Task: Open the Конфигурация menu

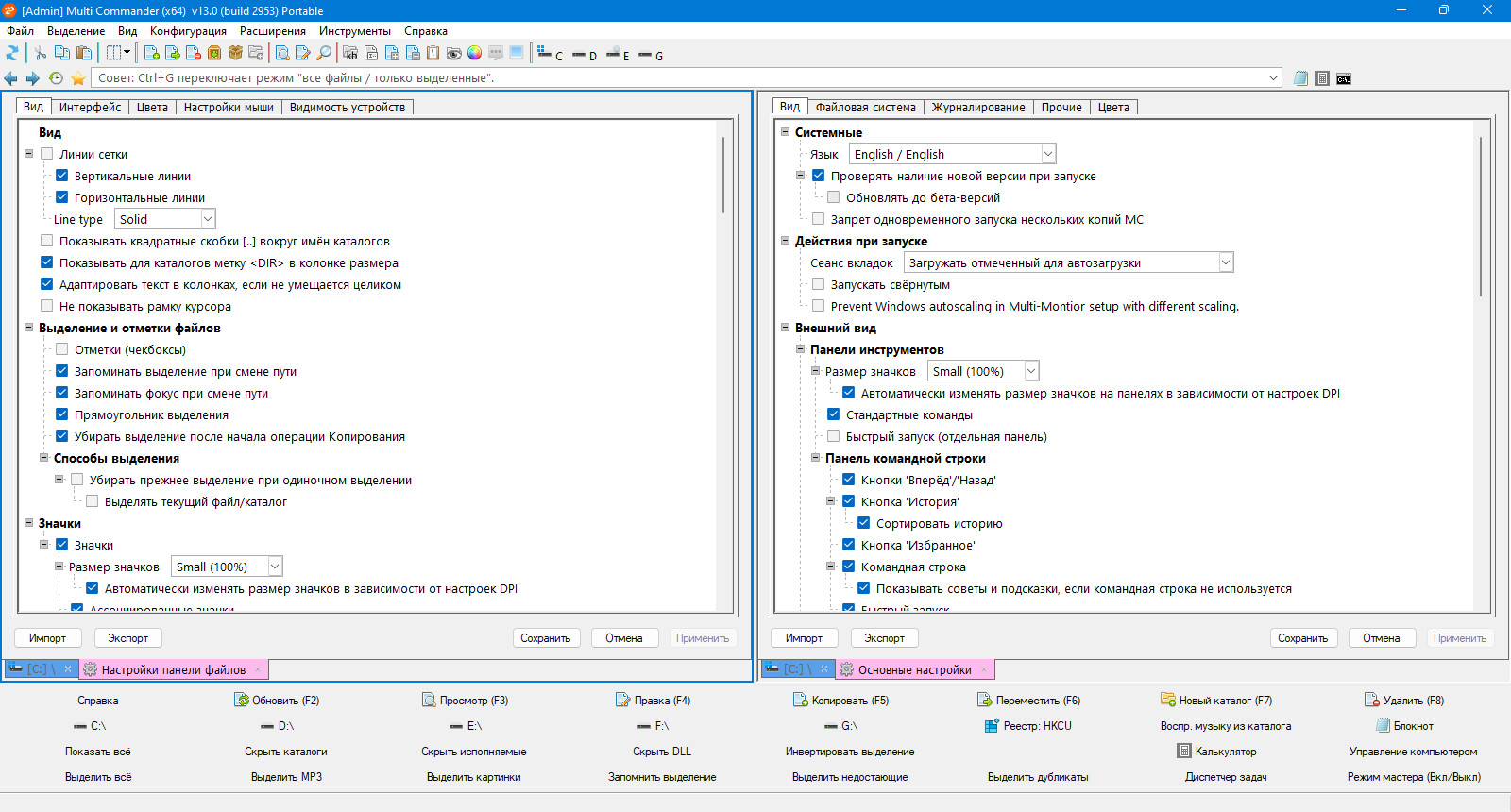Action: click(x=188, y=31)
